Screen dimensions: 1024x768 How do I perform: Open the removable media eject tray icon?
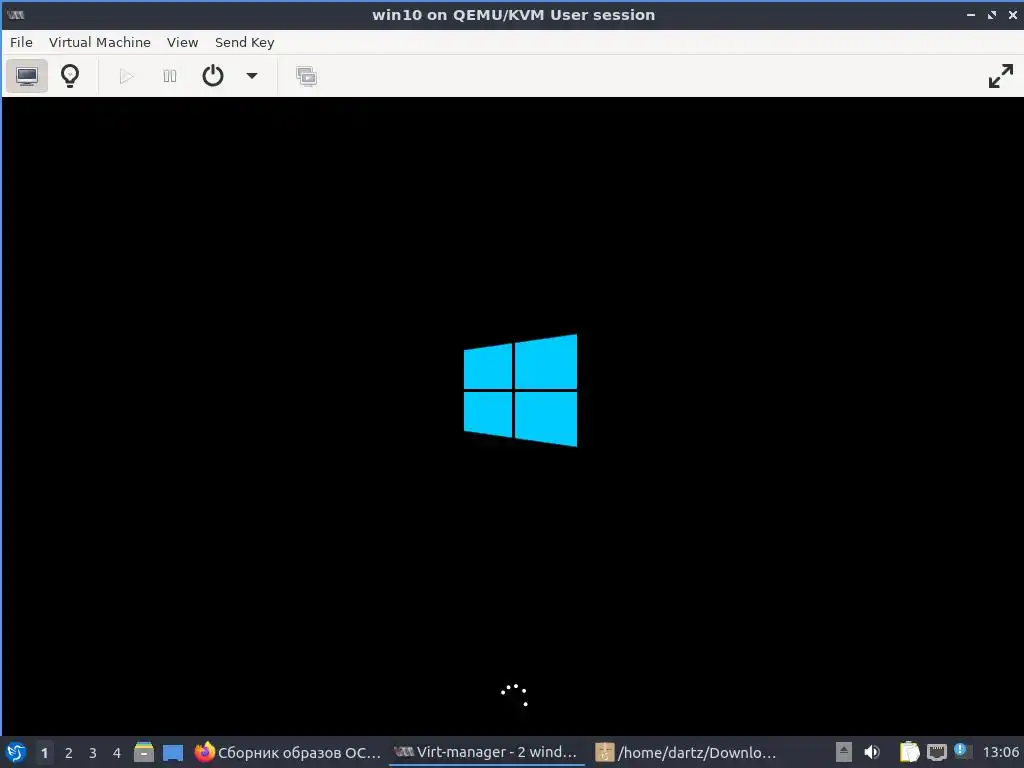[844, 752]
